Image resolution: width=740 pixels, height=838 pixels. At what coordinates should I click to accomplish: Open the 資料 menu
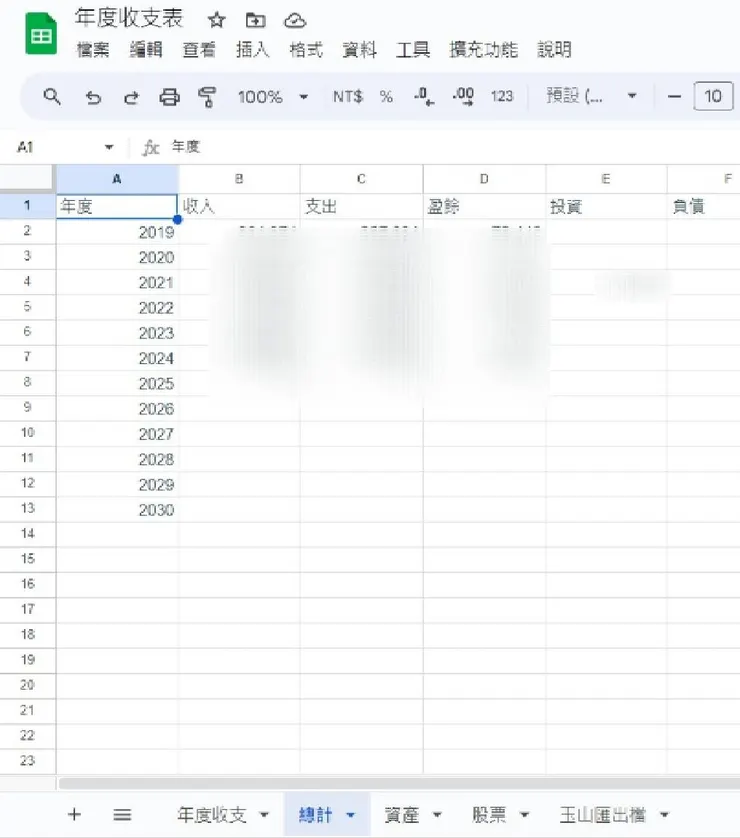tap(360, 50)
